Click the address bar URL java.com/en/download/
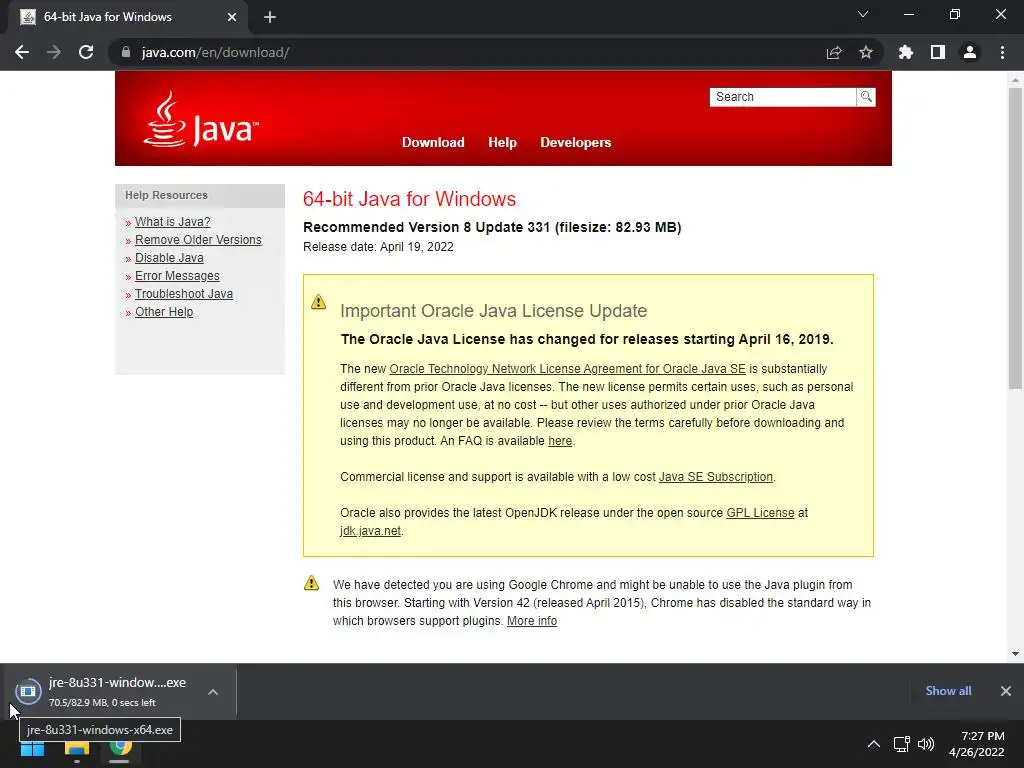The image size is (1024, 768). tap(216, 52)
